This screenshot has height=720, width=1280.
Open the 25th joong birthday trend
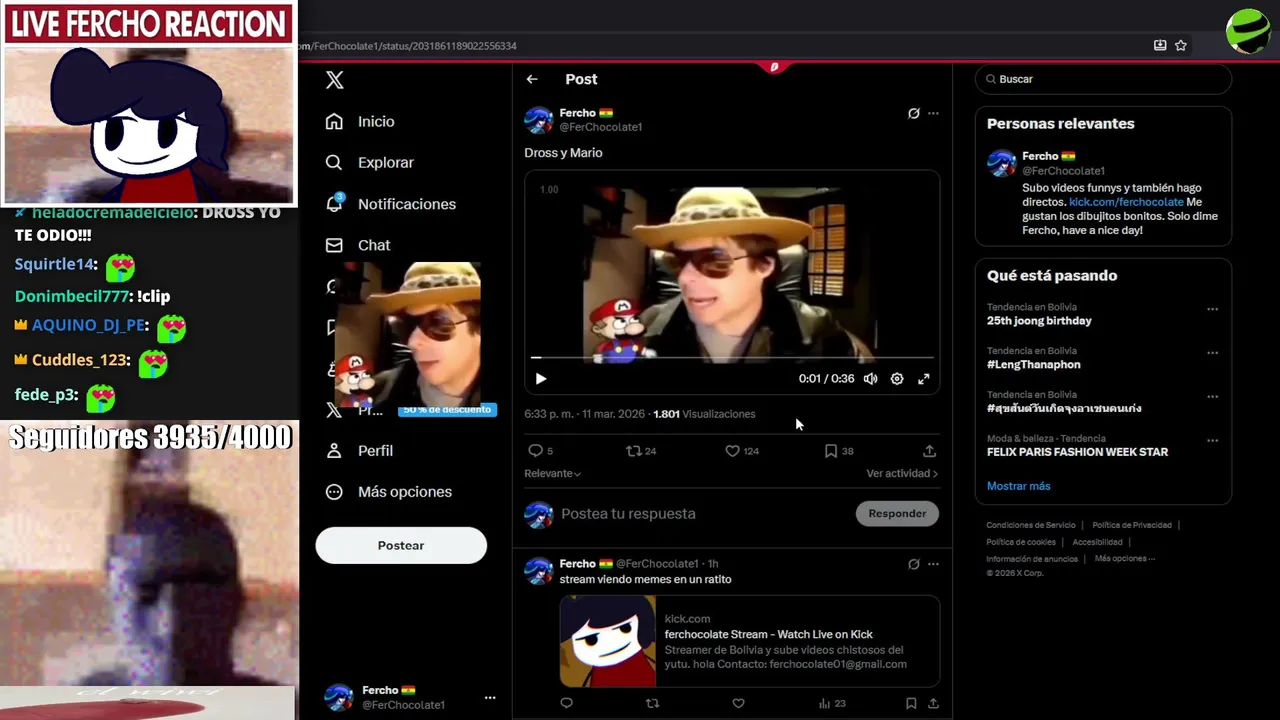[1039, 321]
